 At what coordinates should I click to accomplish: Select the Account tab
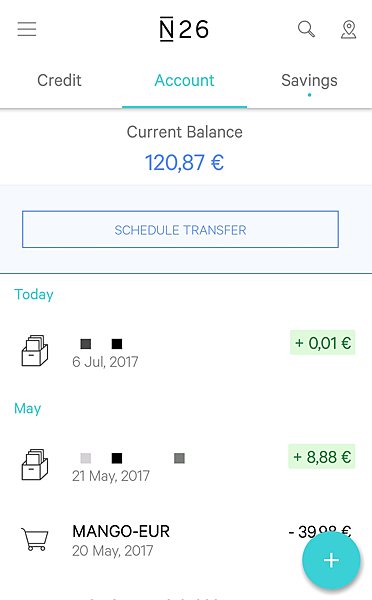184,81
